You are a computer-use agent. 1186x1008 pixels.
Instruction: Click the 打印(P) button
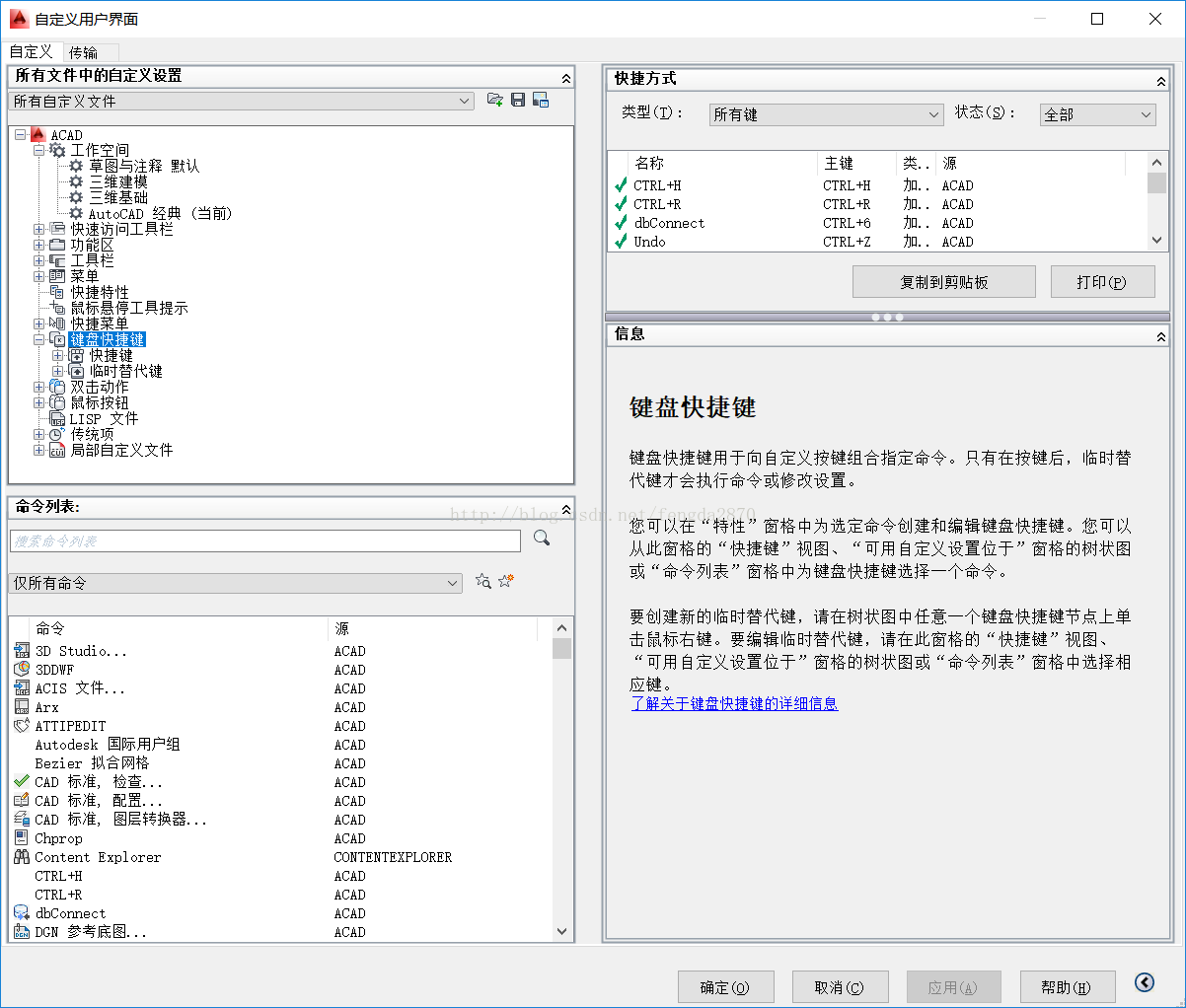(x=1102, y=282)
